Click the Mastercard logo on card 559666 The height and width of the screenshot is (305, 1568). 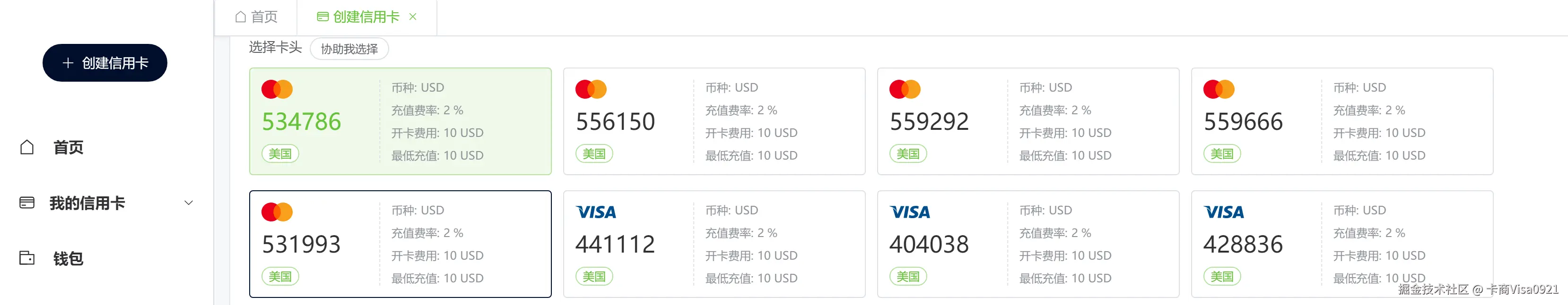[x=1219, y=89]
